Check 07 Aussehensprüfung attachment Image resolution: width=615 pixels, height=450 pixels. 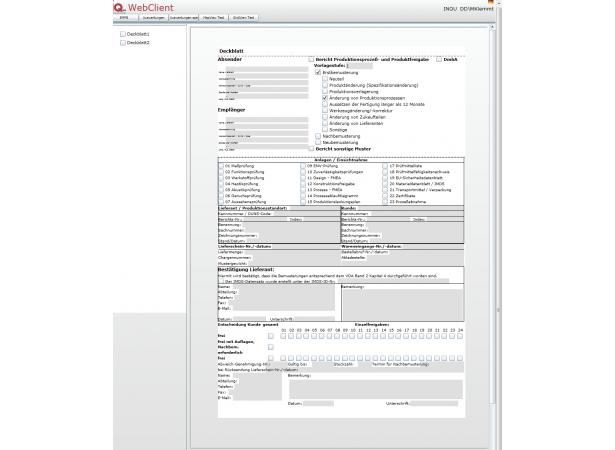click(x=221, y=202)
